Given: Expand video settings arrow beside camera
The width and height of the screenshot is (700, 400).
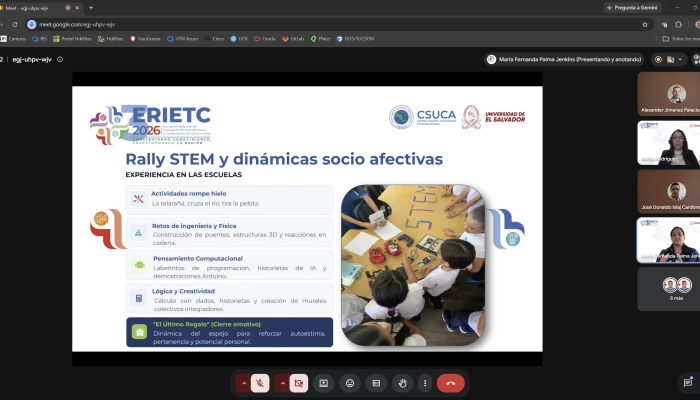Looking at the screenshot, I should click(x=283, y=383).
